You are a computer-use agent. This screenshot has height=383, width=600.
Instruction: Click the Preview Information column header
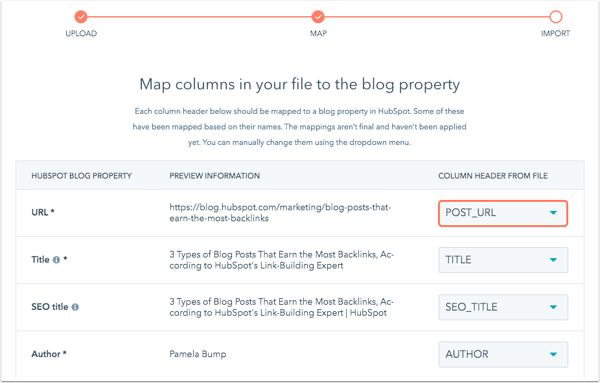[215, 176]
